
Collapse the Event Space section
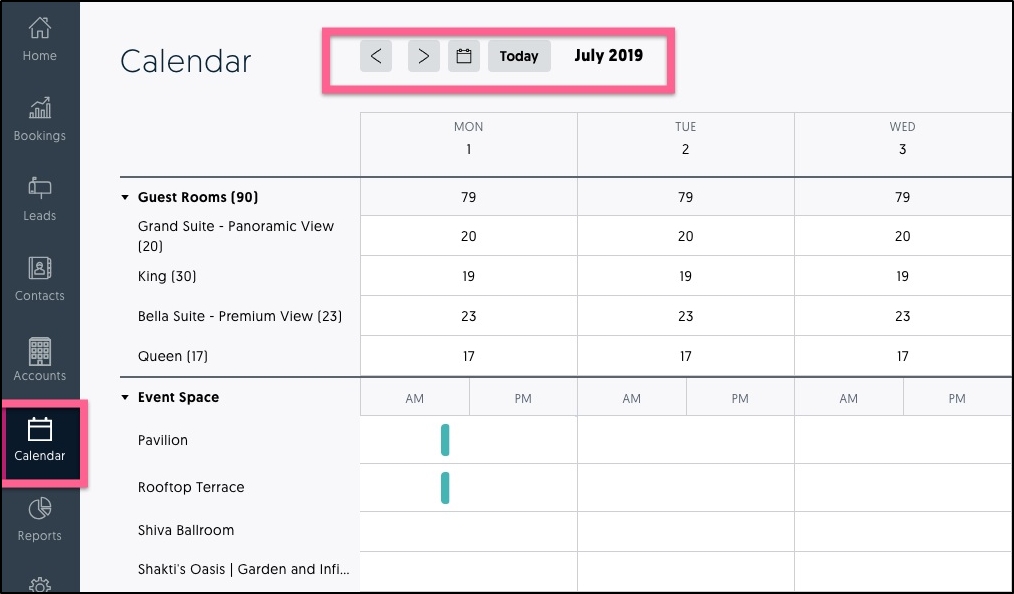[125, 398]
